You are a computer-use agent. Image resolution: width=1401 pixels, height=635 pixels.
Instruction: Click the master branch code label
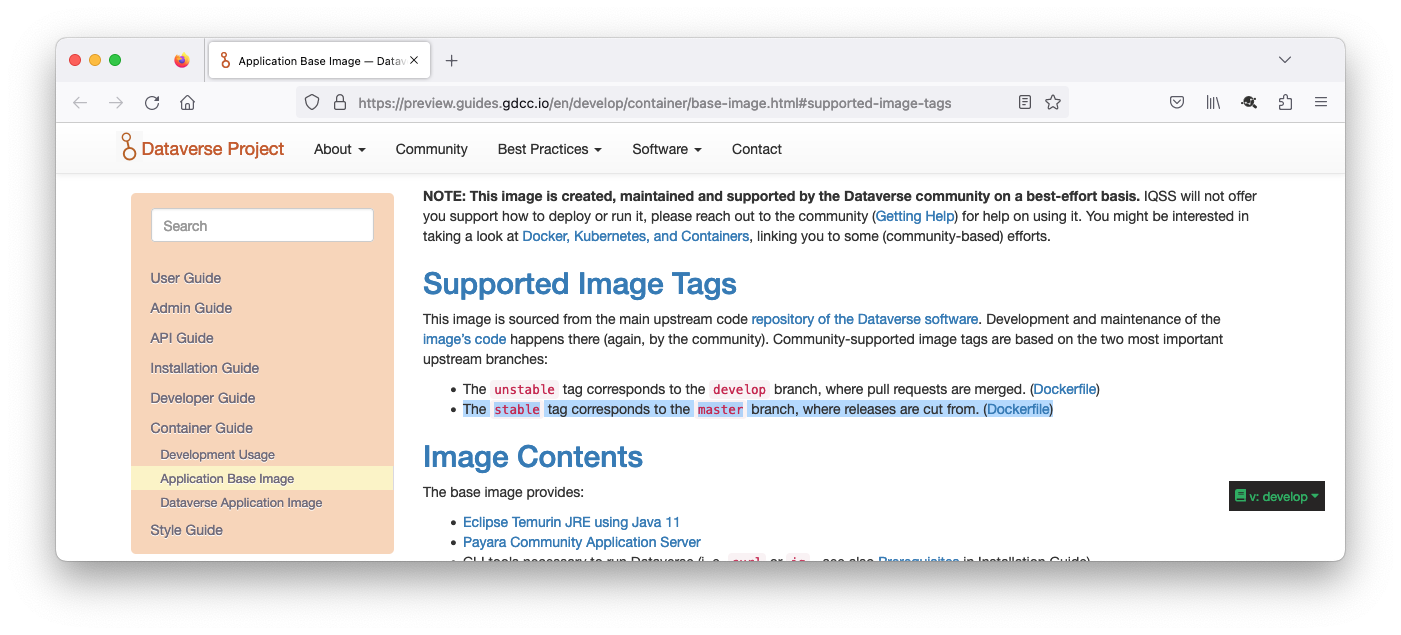(x=720, y=409)
